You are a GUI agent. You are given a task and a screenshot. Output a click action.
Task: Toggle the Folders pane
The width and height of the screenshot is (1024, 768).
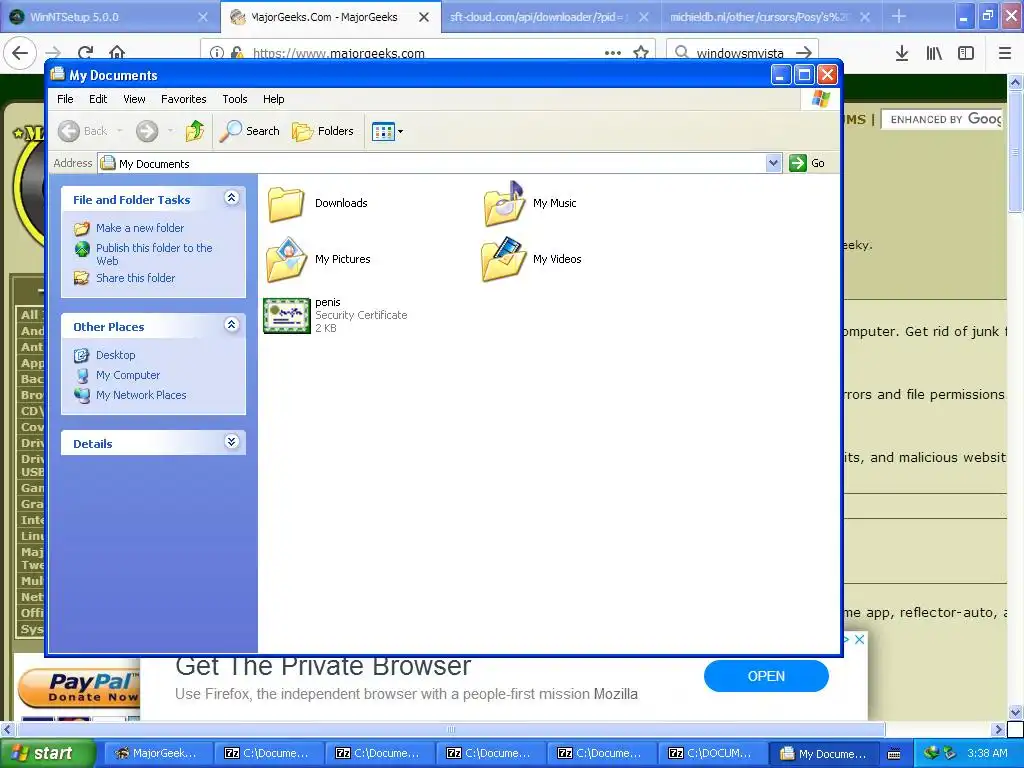323,131
